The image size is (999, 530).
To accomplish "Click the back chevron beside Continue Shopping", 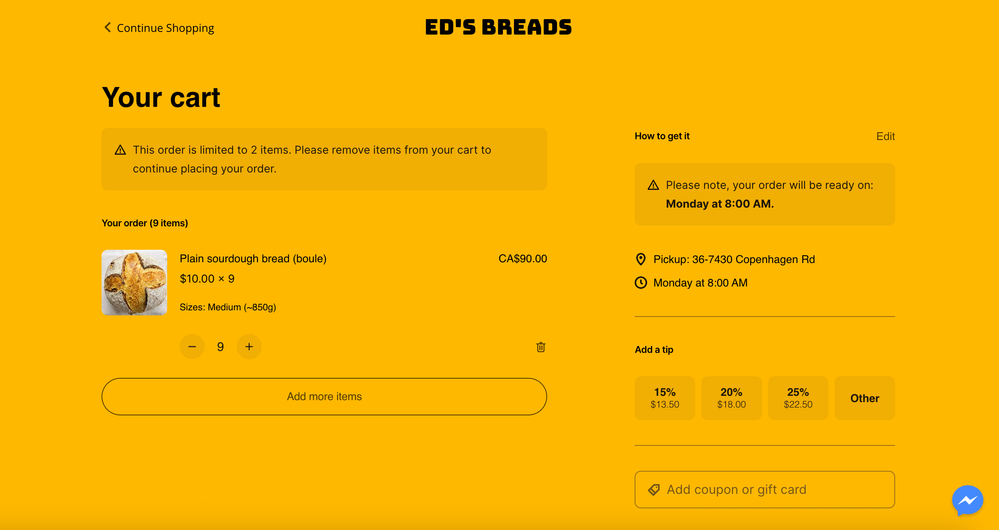I will click(107, 27).
